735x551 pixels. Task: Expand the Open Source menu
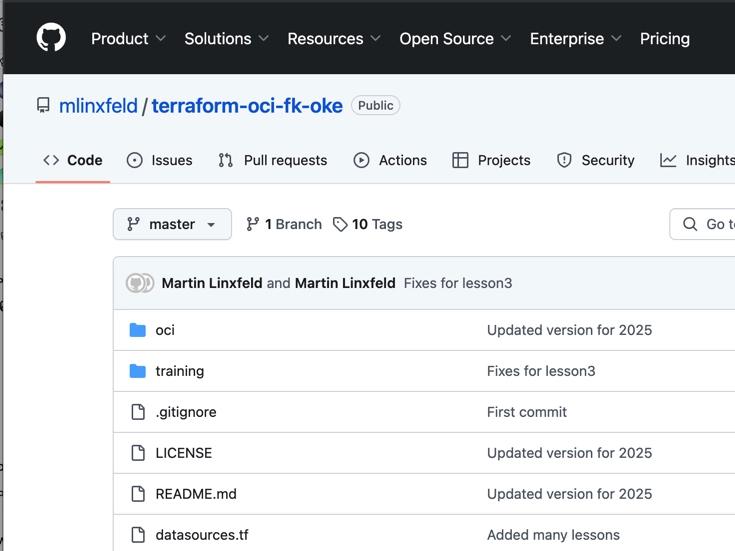tap(455, 38)
